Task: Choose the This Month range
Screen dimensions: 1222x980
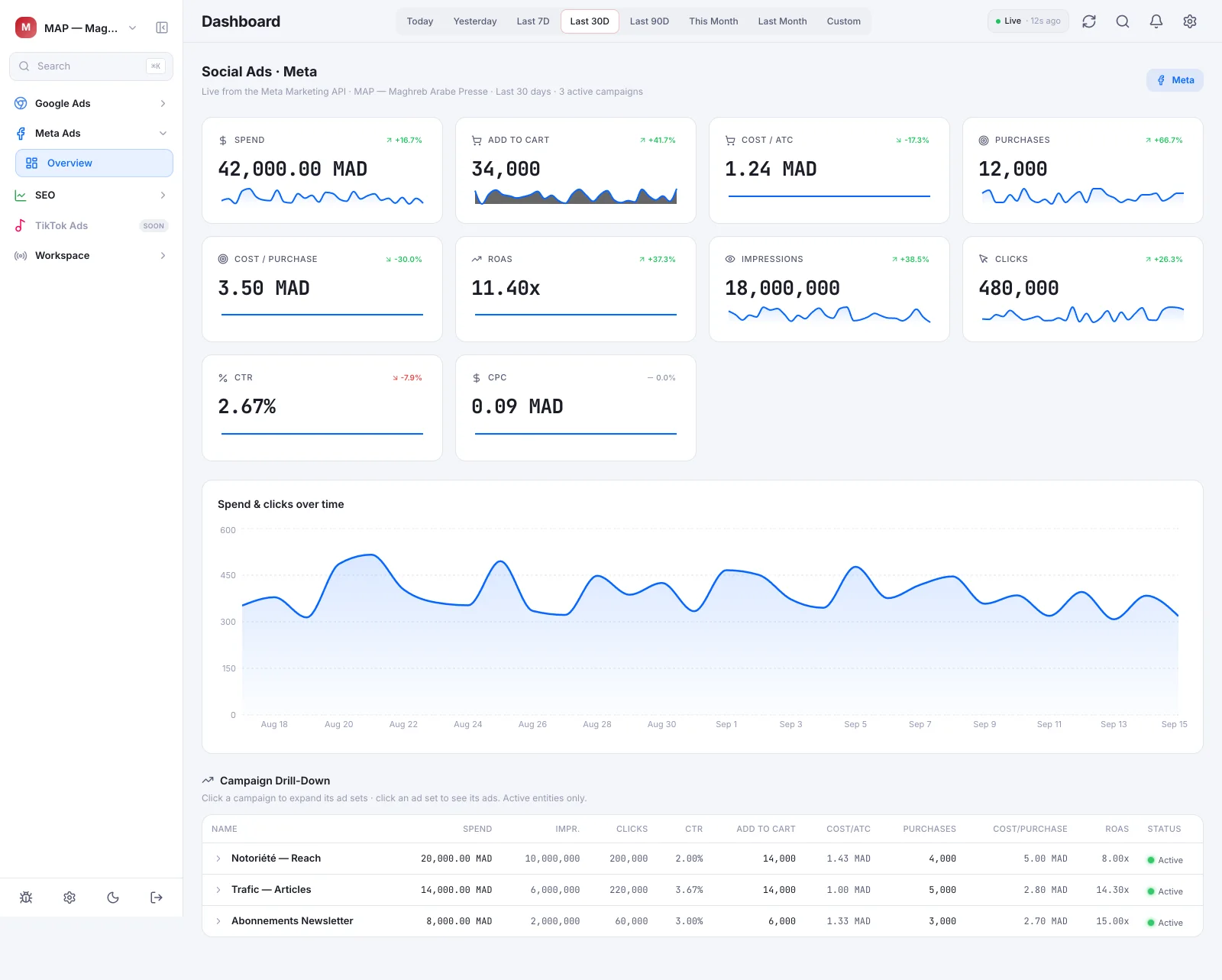Action: [713, 21]
